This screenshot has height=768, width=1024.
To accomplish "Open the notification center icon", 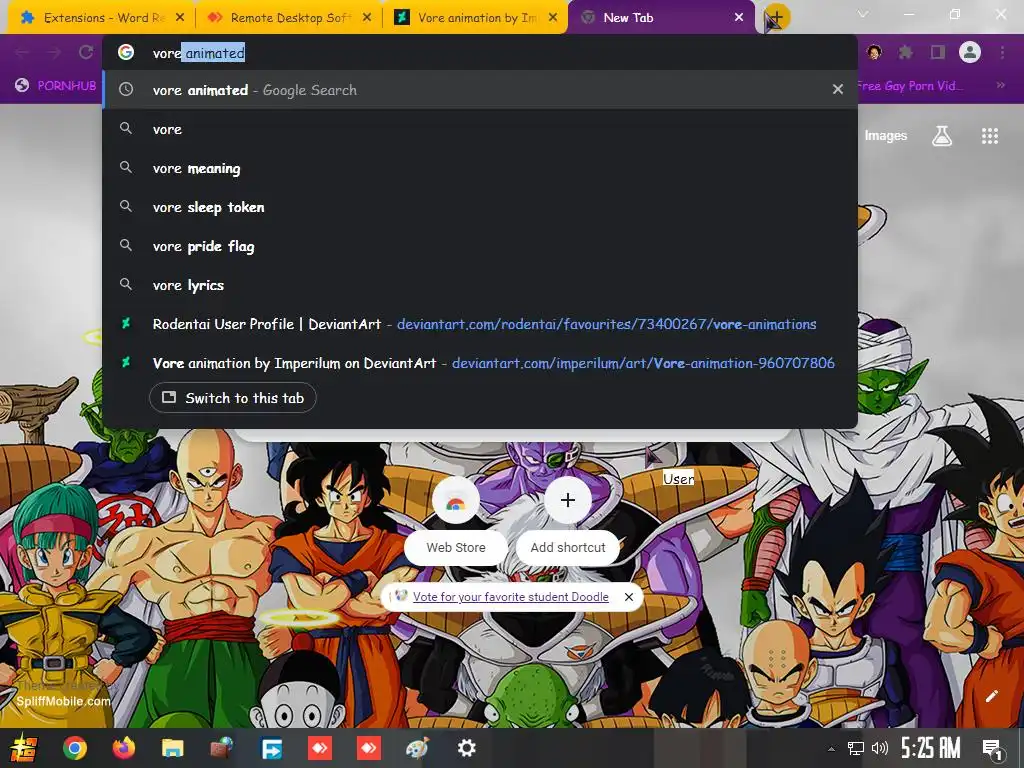I will pos(992,749).
